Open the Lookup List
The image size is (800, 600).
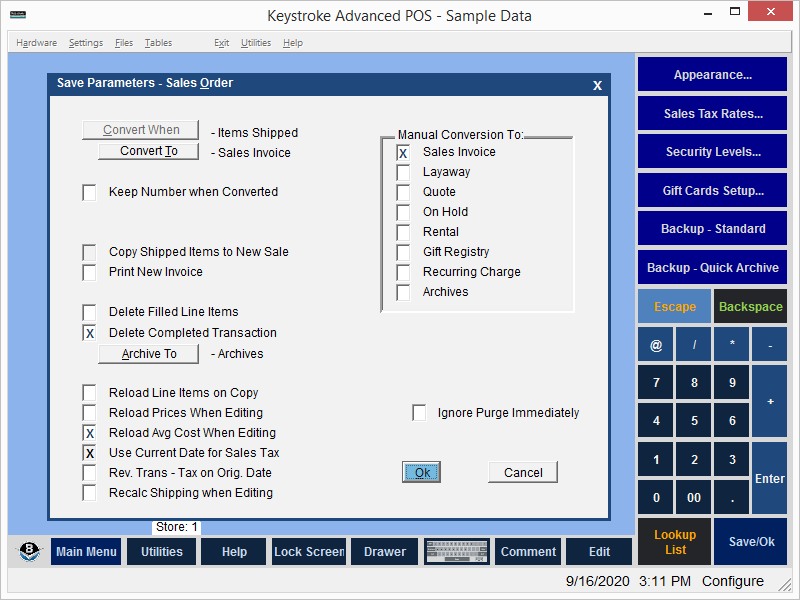tap(675, 542)
